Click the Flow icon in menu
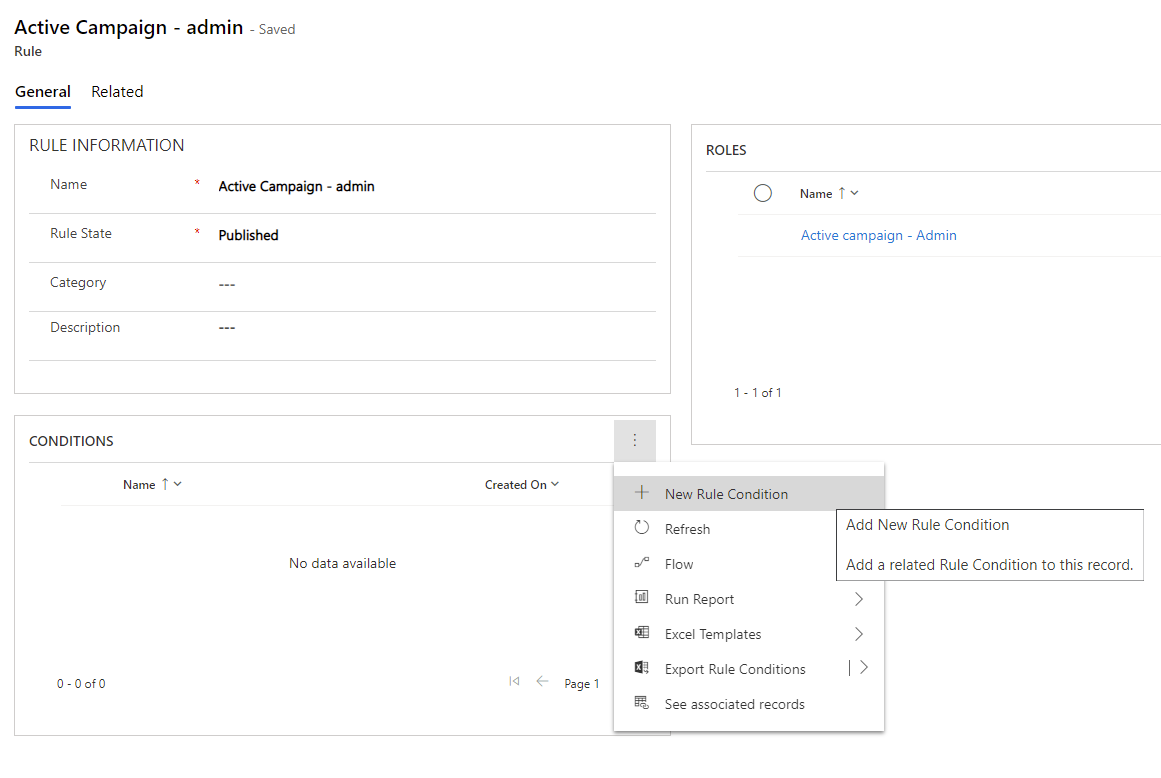This screenshot has width=1161, height=778. pos(642,563)
